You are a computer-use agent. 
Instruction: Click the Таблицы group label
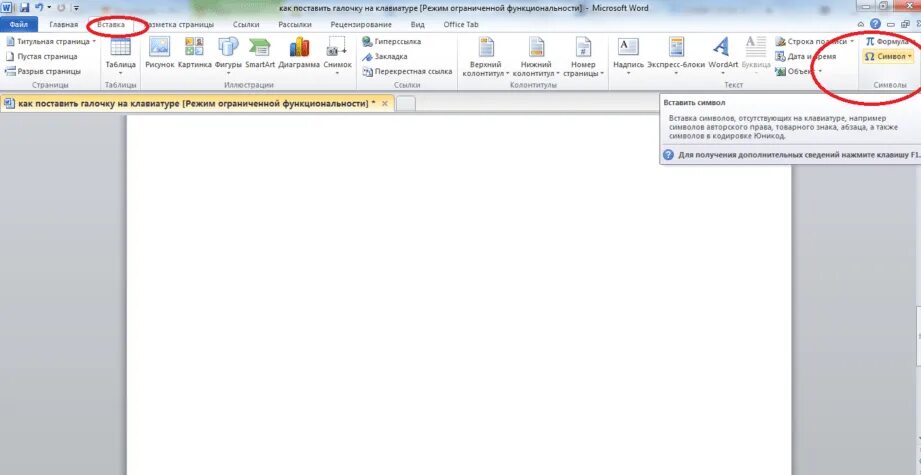click(x=120, y=85)
